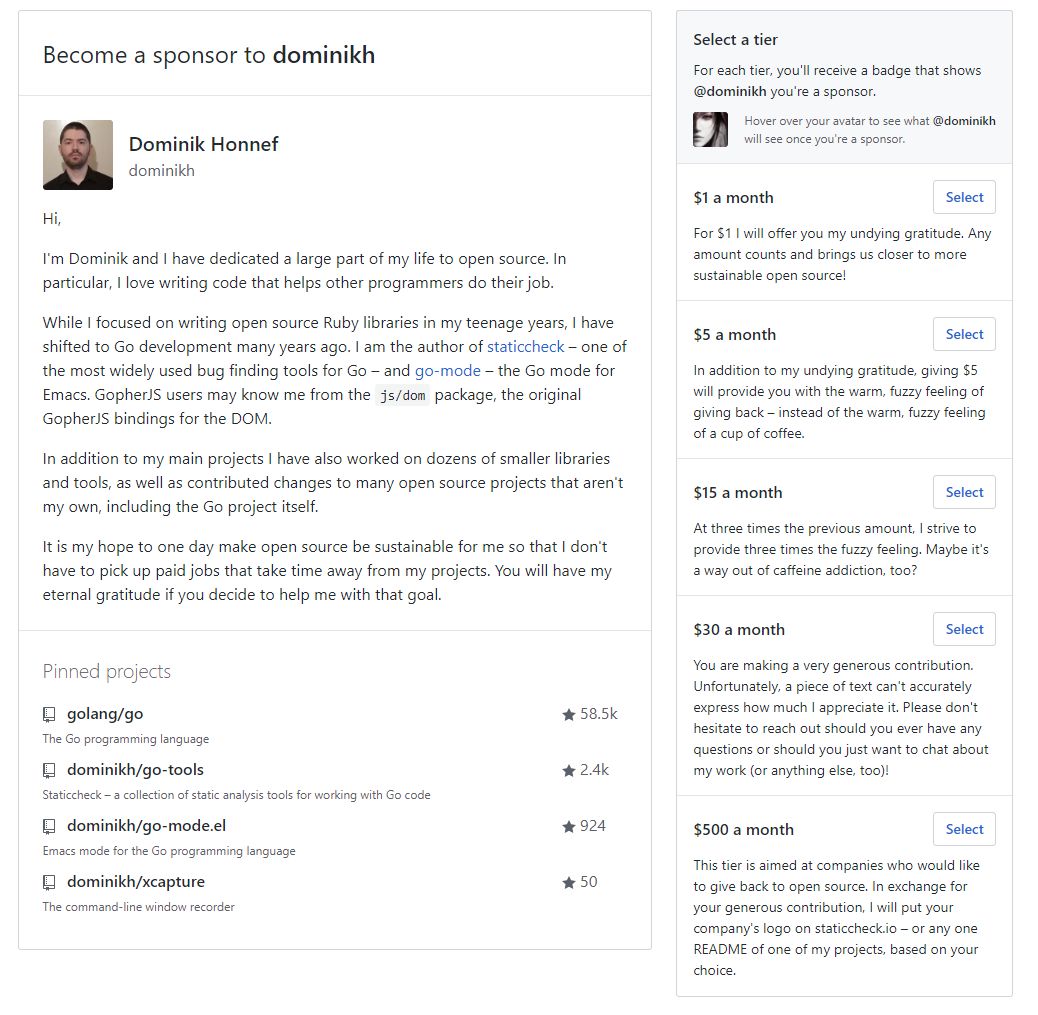
Task: Select the $5 a month tier
Action: coord(964,334)
